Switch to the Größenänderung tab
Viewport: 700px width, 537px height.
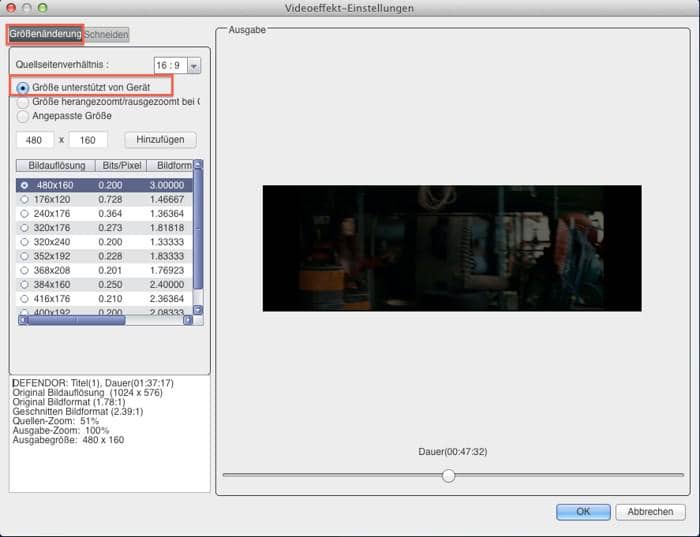tap(46, 34)
